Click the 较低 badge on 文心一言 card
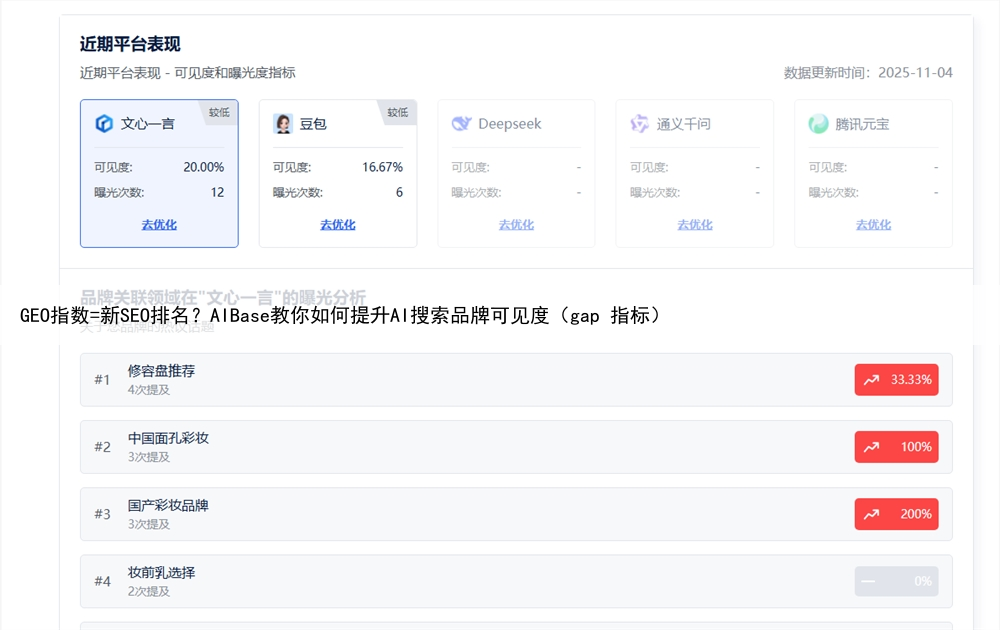This screenshot has height=630, width=1000. point(220,112)
